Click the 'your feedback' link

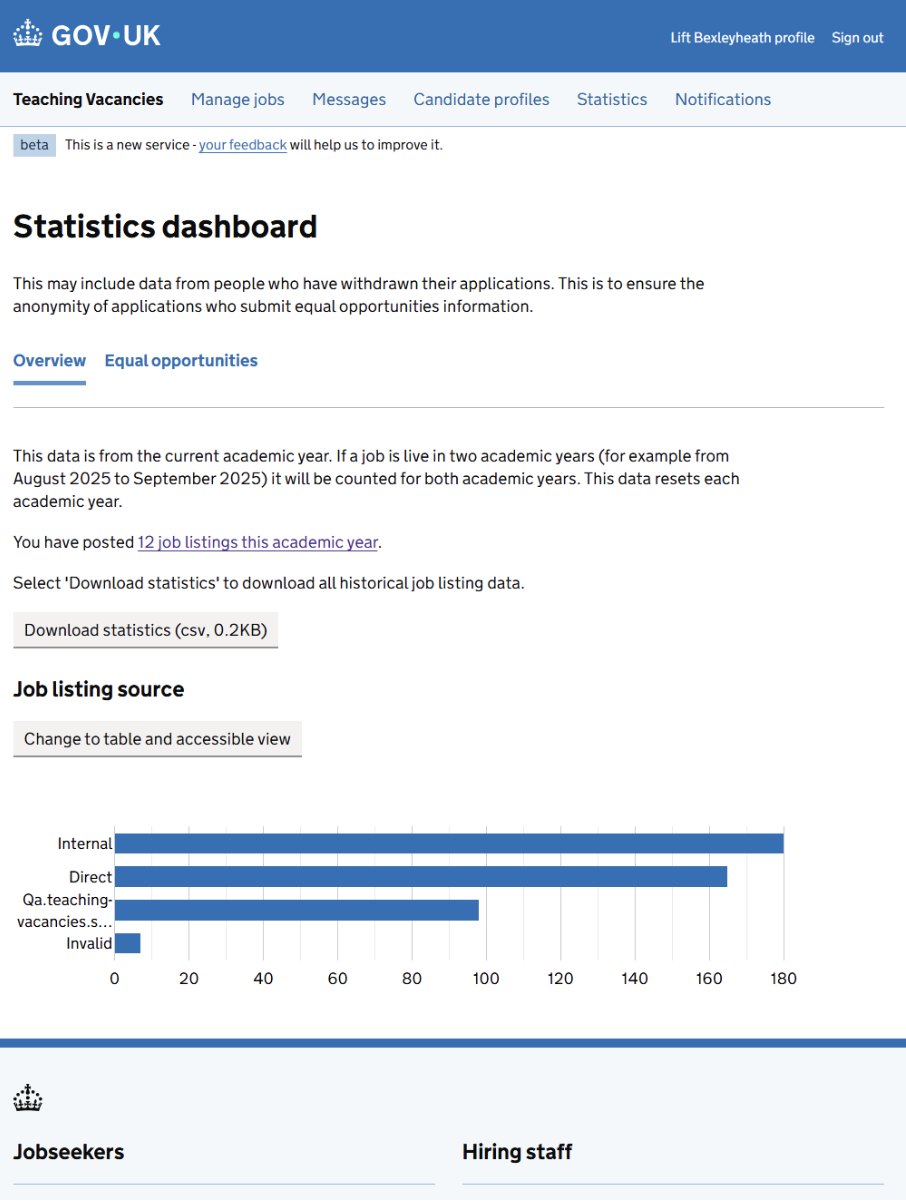243,145
